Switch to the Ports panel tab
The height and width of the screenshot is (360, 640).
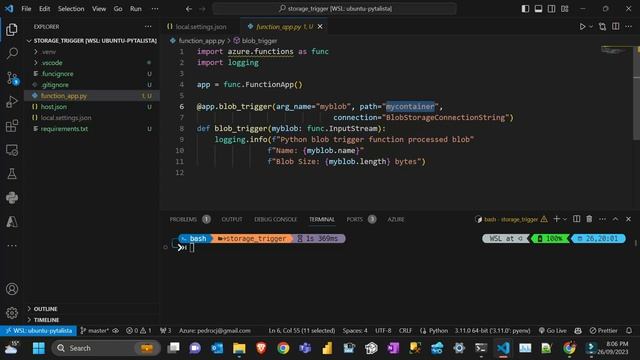pos(361,220)
